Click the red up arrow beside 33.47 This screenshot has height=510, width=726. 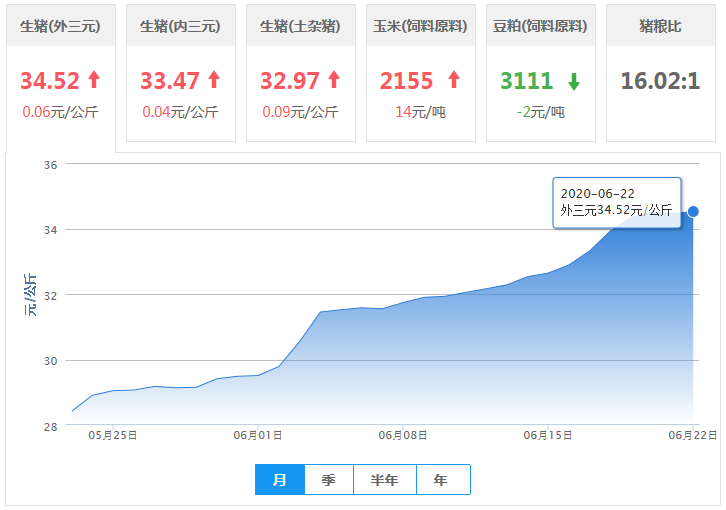pos(213,80)
